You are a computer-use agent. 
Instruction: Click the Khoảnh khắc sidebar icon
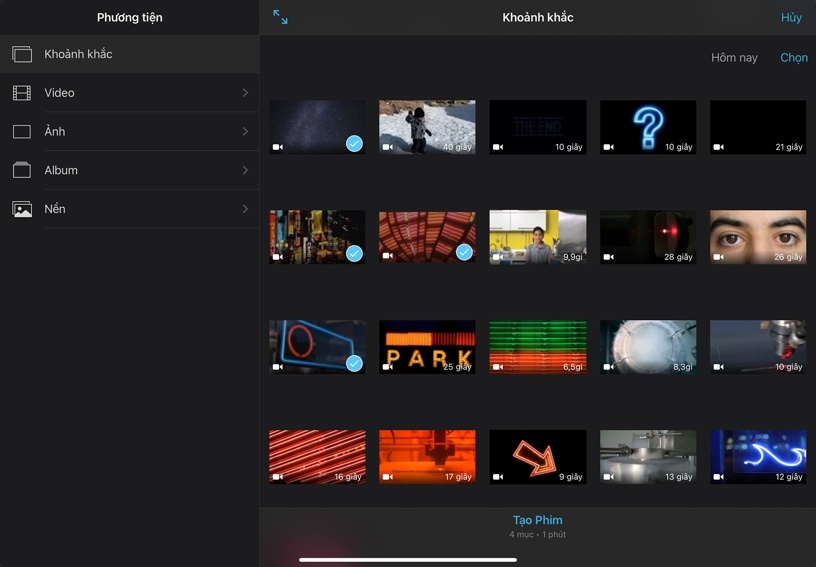click(x=22, y=54)
